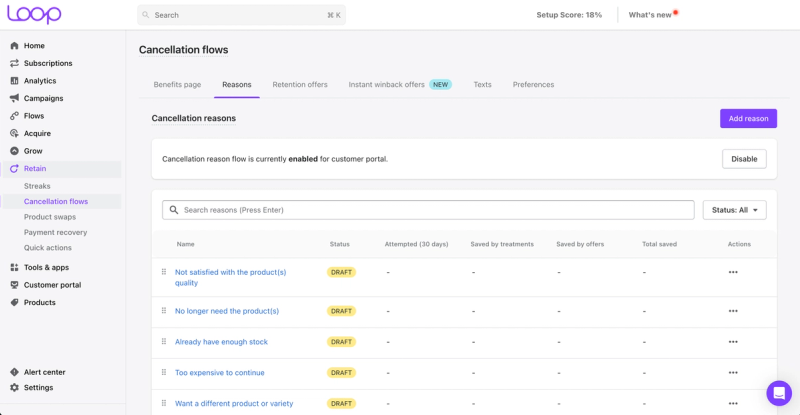This screenshot has width=800, height=415.
Task: Click the Products tag icon
Action: 14,302
